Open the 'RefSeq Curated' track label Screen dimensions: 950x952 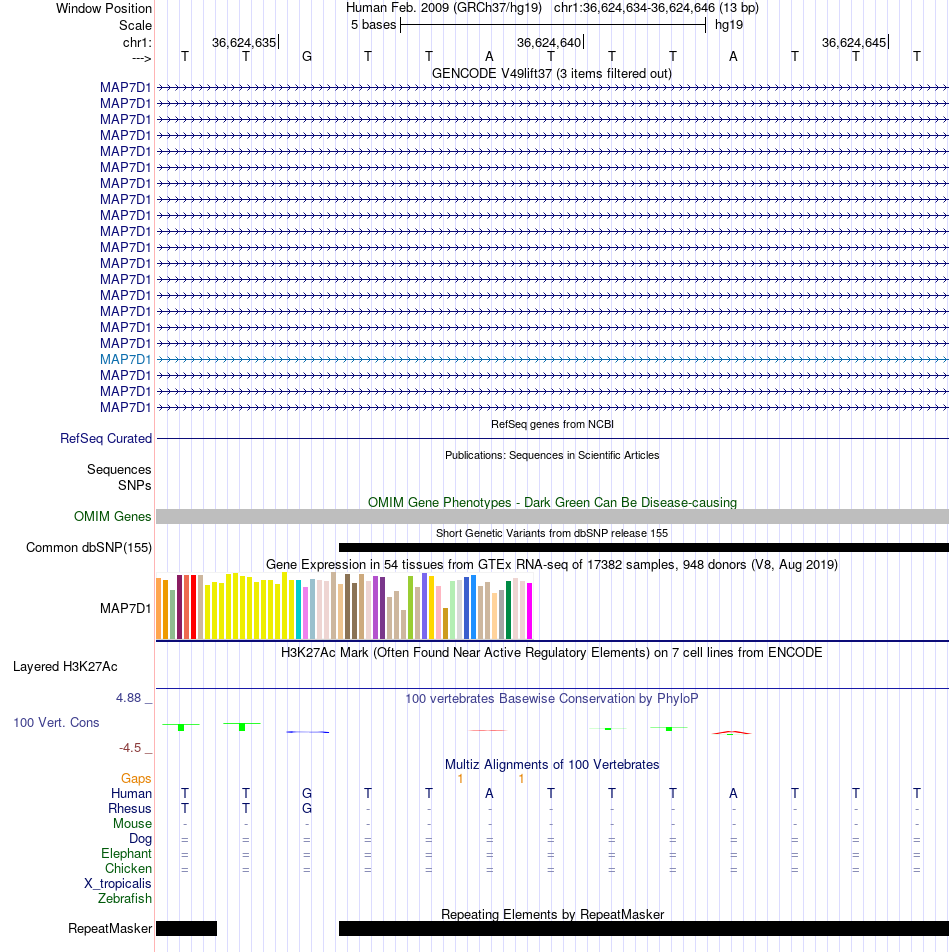pos(106,438)
